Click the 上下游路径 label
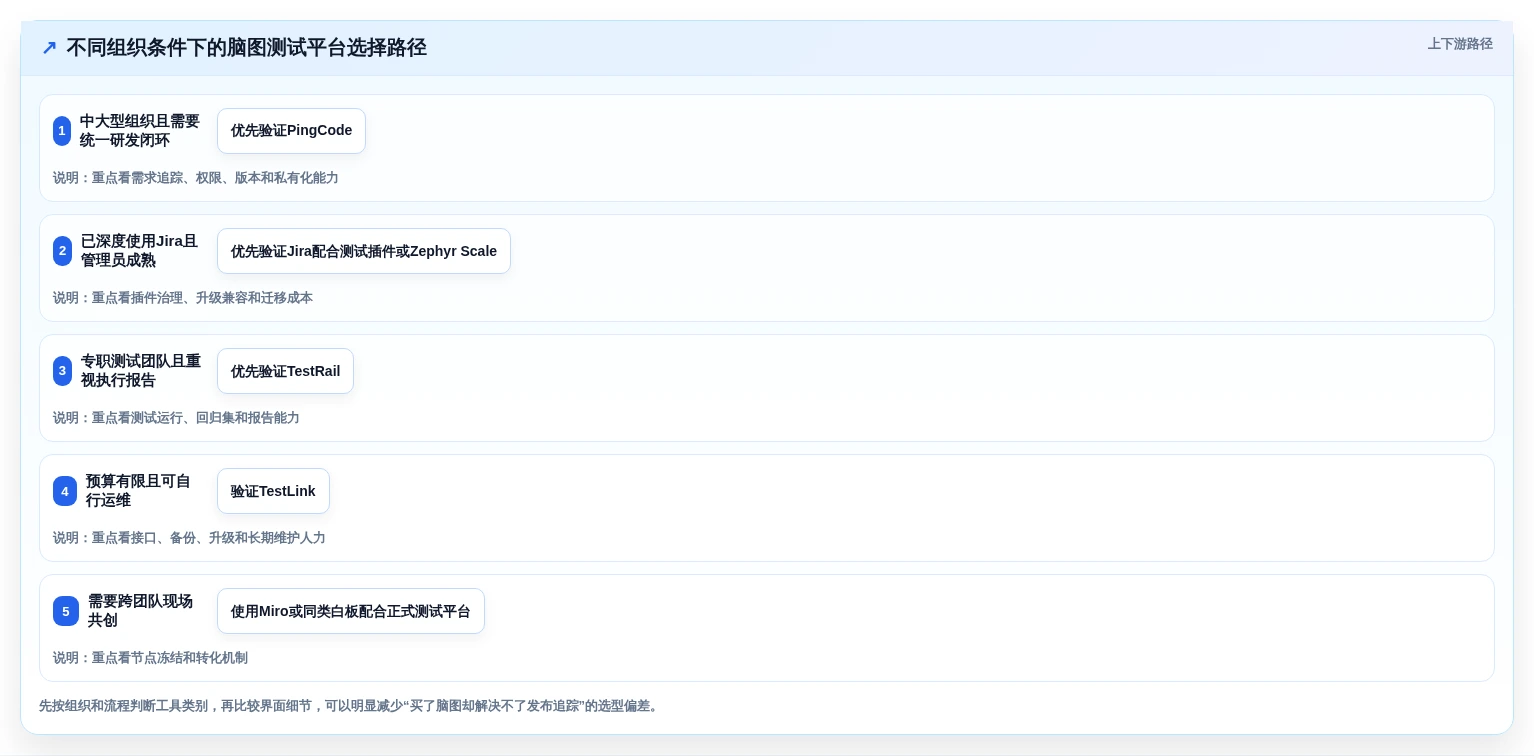 coord(1460,44)
